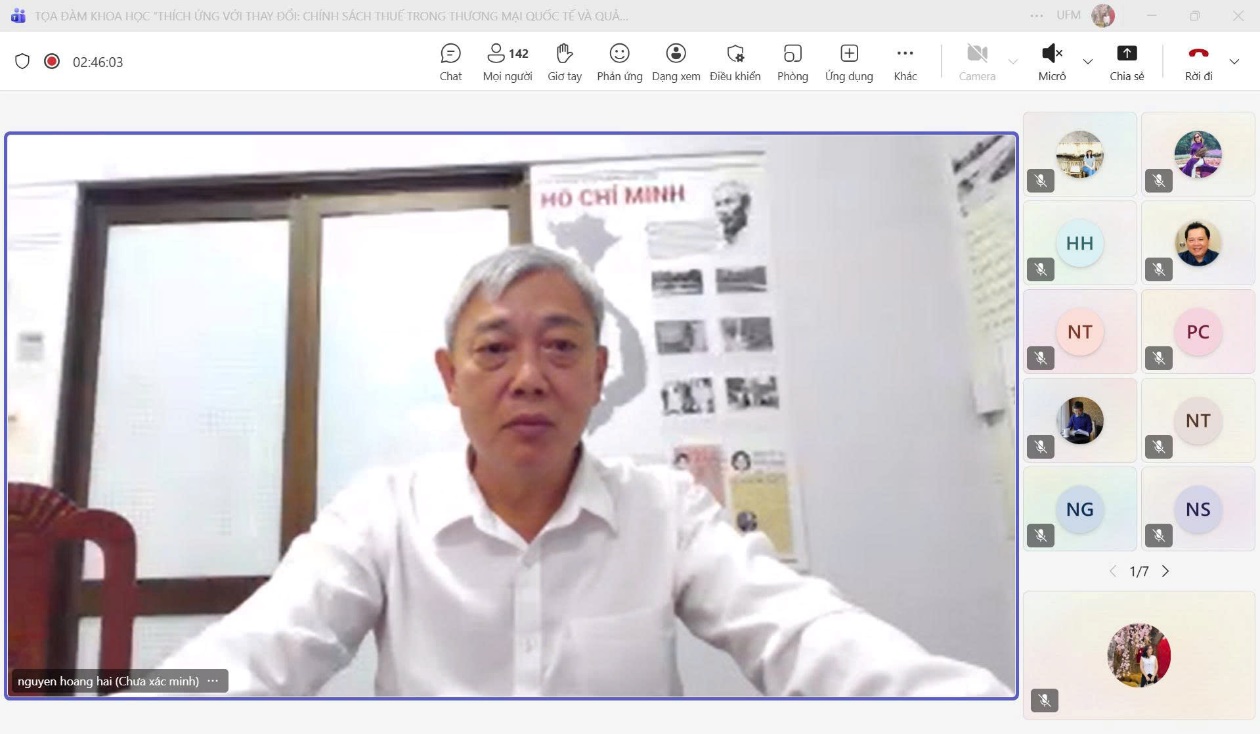Expand Micrô audio options dropdown

coord(1088,62)
